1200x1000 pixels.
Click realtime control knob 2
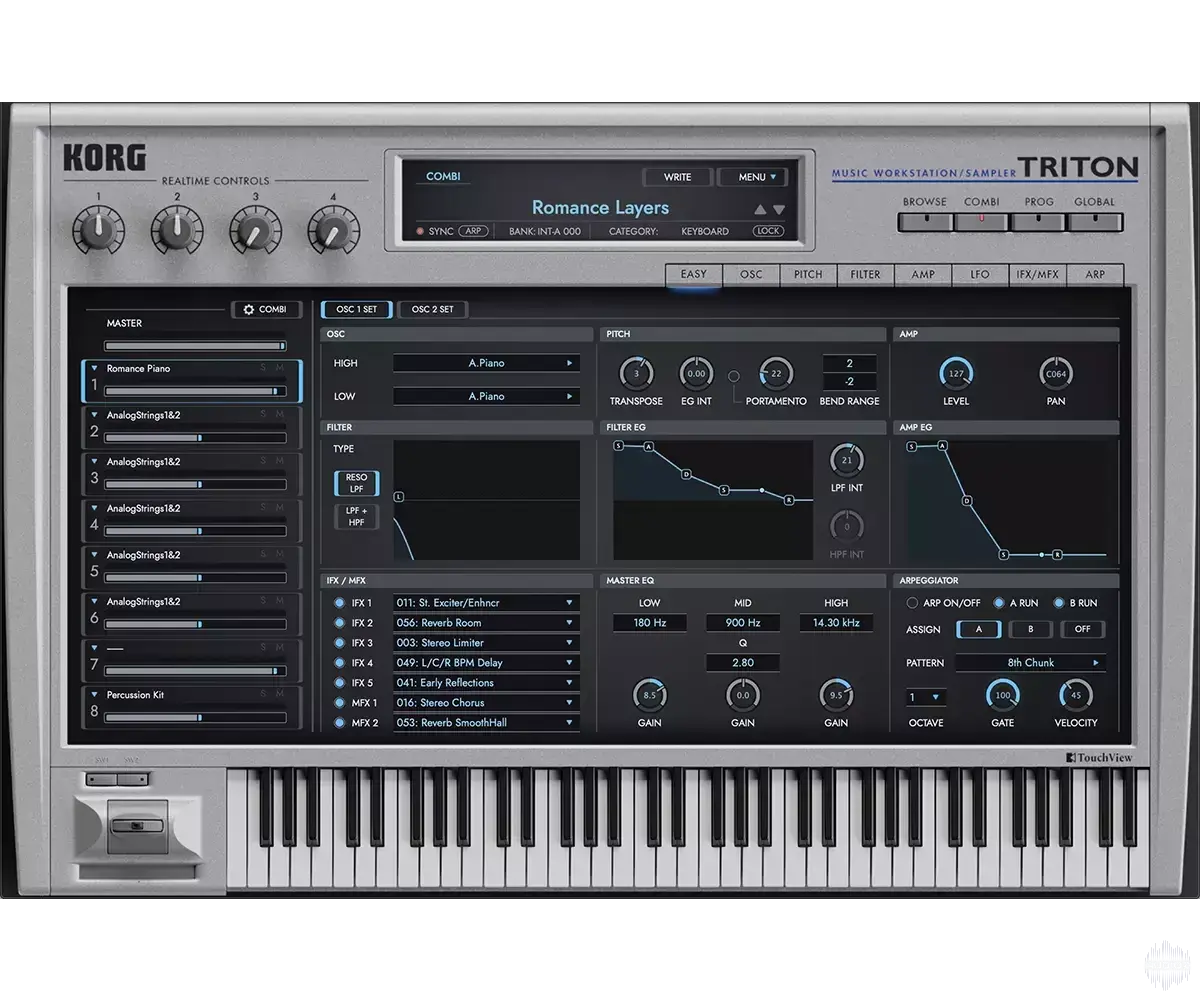(x=177, y=232)
